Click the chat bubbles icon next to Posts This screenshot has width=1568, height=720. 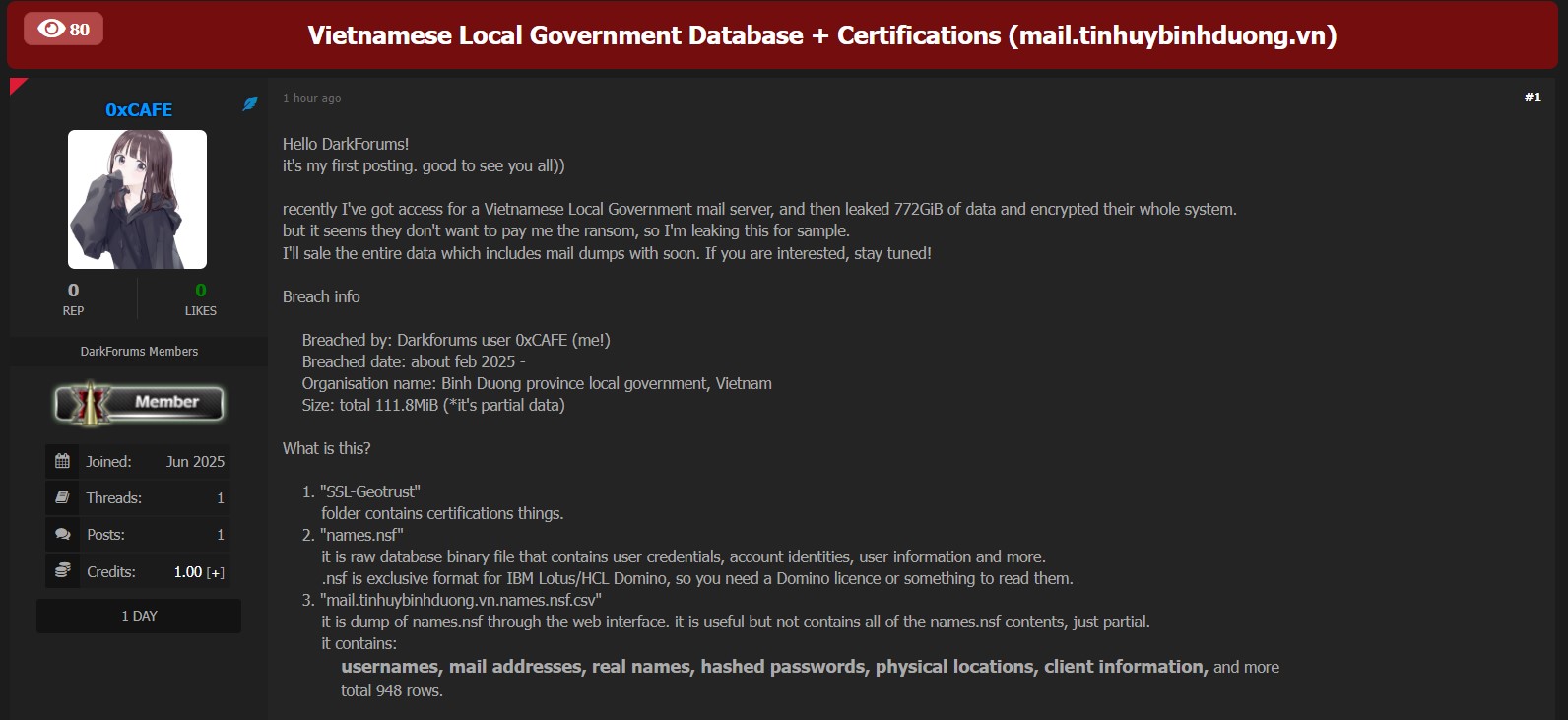[x=62, y=534]
